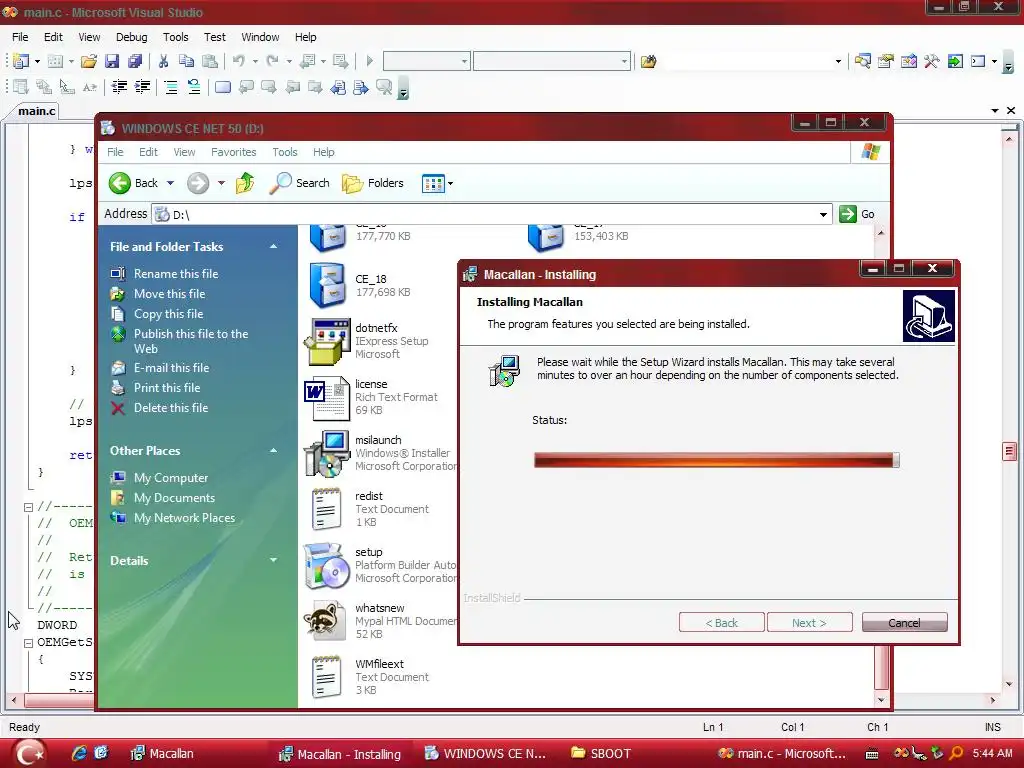Click the Up folder icon in Explorer
The width and height of the screenshot is (1024, 768).
[246, 183]
